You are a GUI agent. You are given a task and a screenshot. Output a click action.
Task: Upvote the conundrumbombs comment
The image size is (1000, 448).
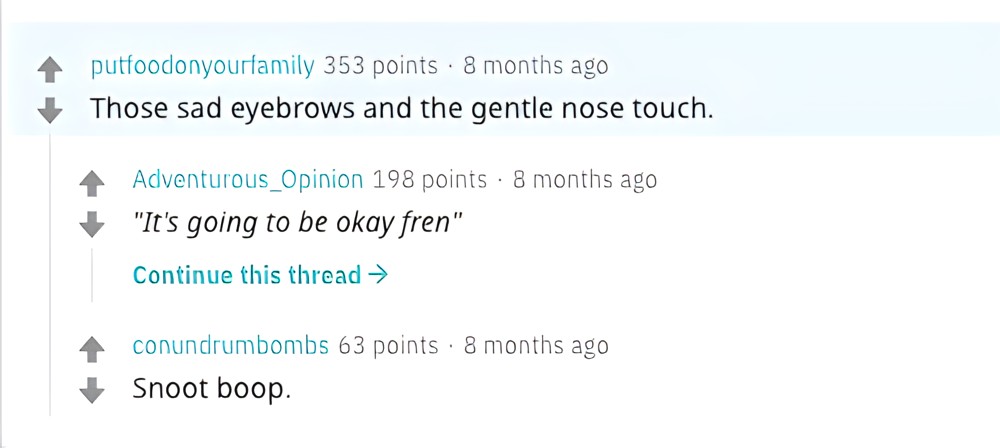(x=92, y=349)
